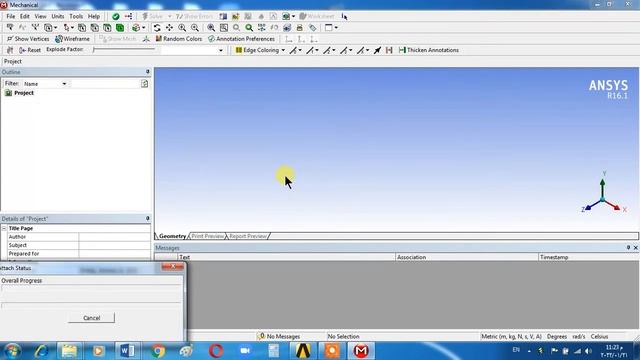Open the Tools menu
640x360 pixels.
click(x=76, y=16)
